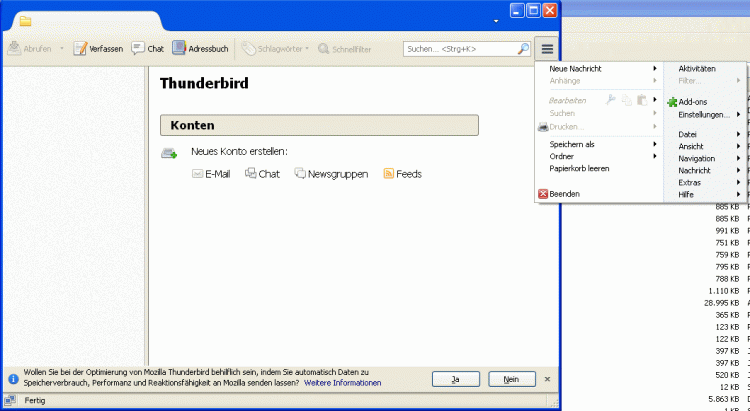Open the Adressbuch address book
Viewport: 750px width, 411px height.
[x=179, y=48]
